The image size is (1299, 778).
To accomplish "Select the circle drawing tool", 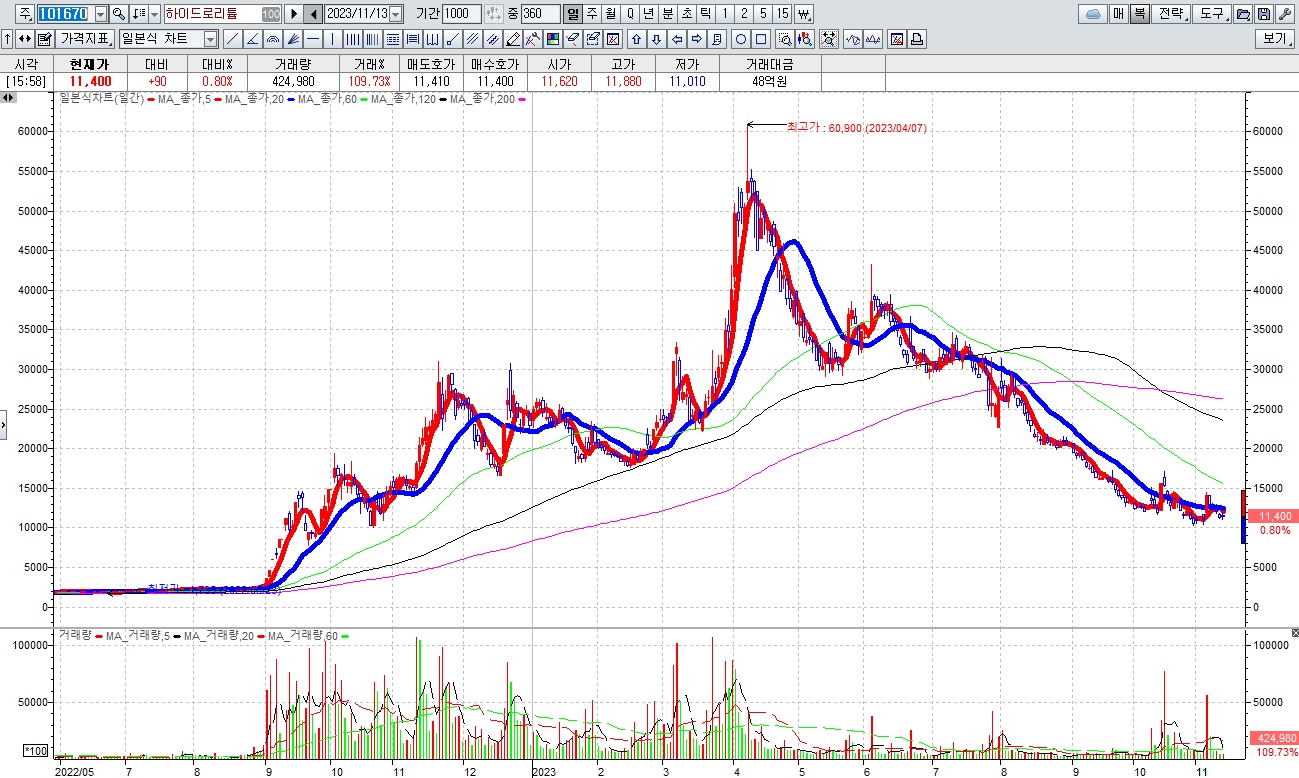I will click(x=741, y=39).
